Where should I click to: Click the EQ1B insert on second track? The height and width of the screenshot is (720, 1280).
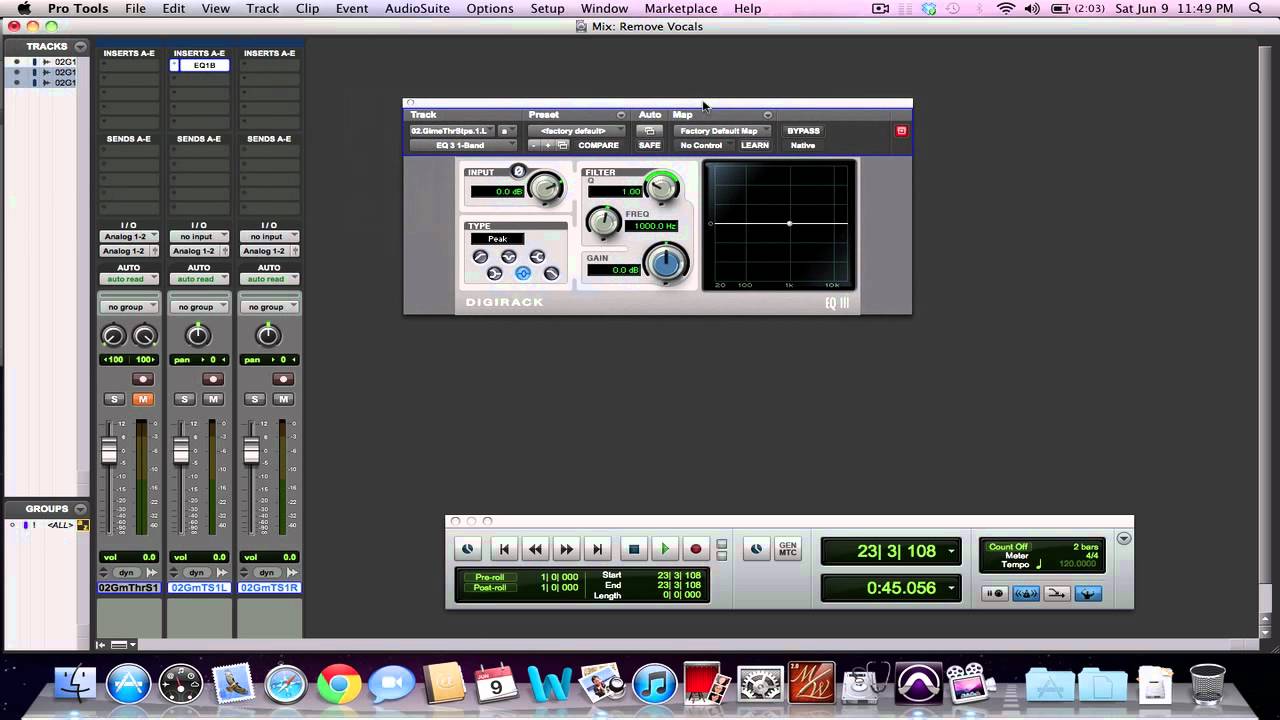point(205,65)
